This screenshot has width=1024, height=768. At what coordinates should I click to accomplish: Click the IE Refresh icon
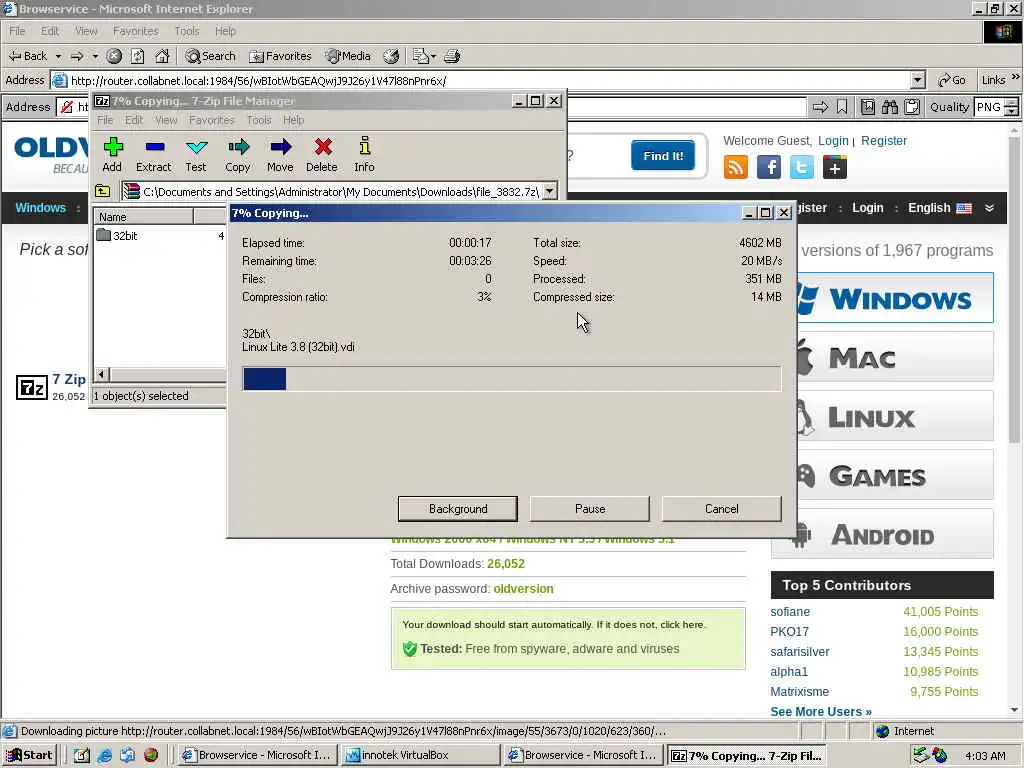137,56
